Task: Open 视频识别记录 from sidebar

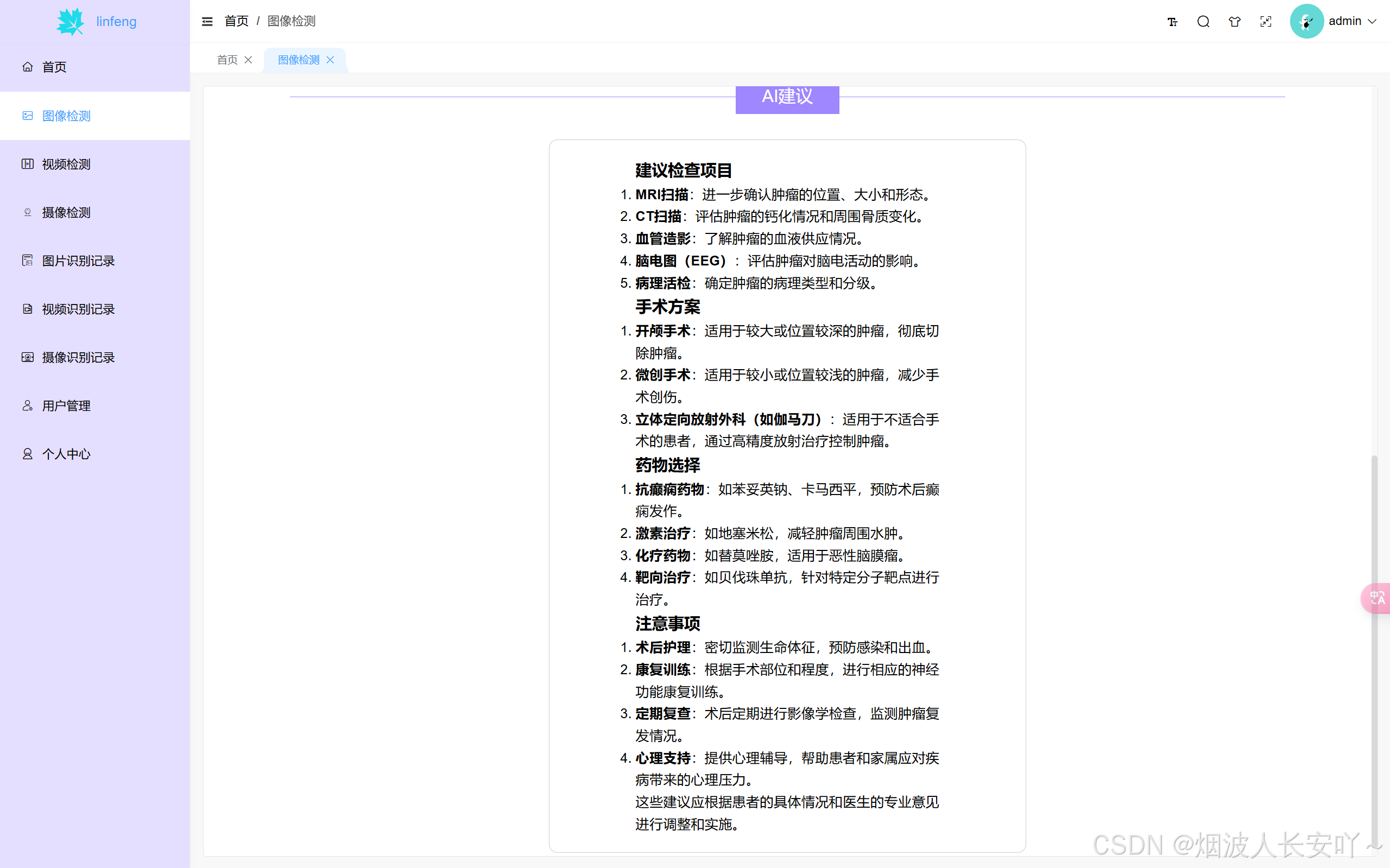Action: (x=78, y=309)
